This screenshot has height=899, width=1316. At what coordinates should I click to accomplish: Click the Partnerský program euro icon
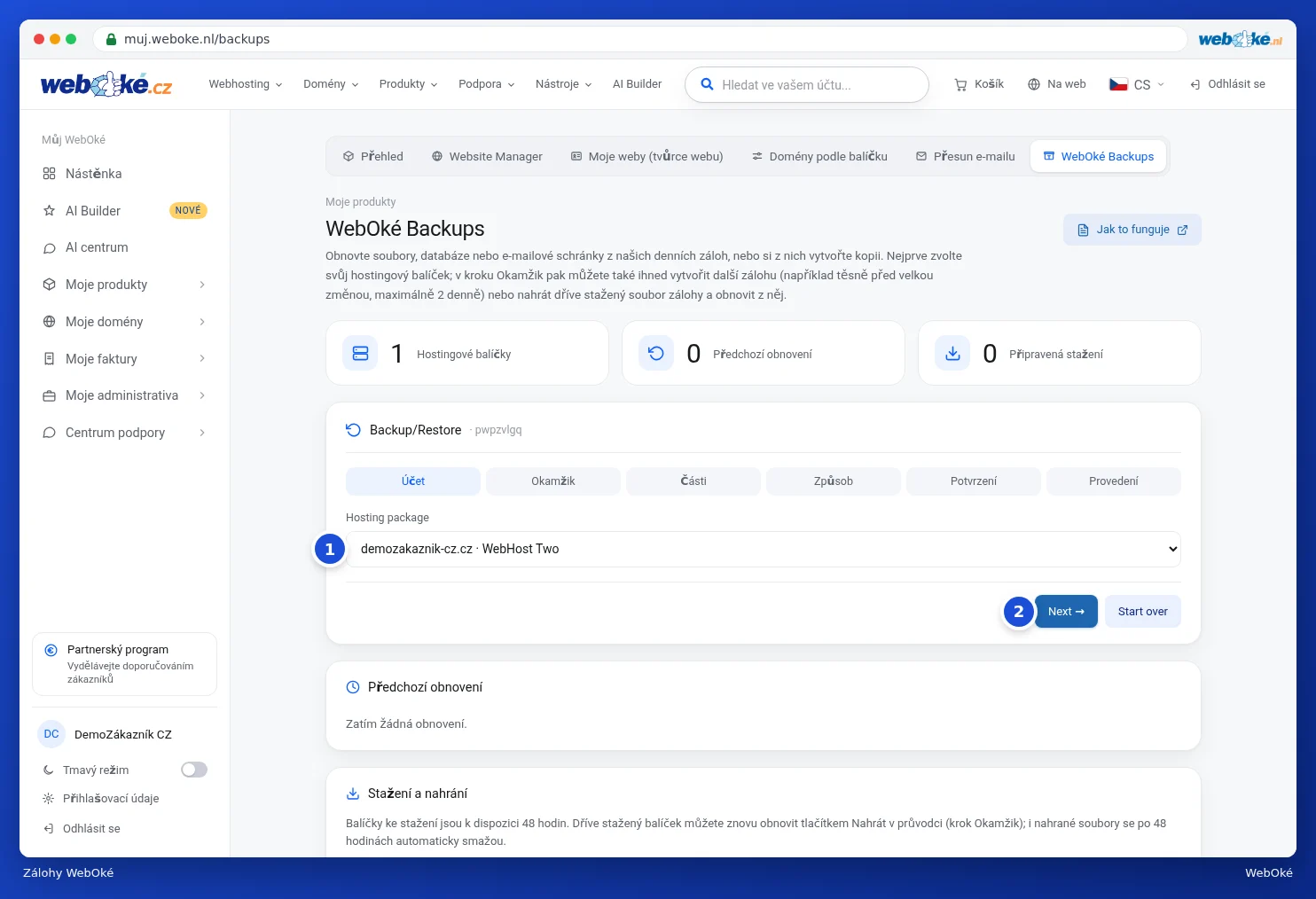pos(51,650)
